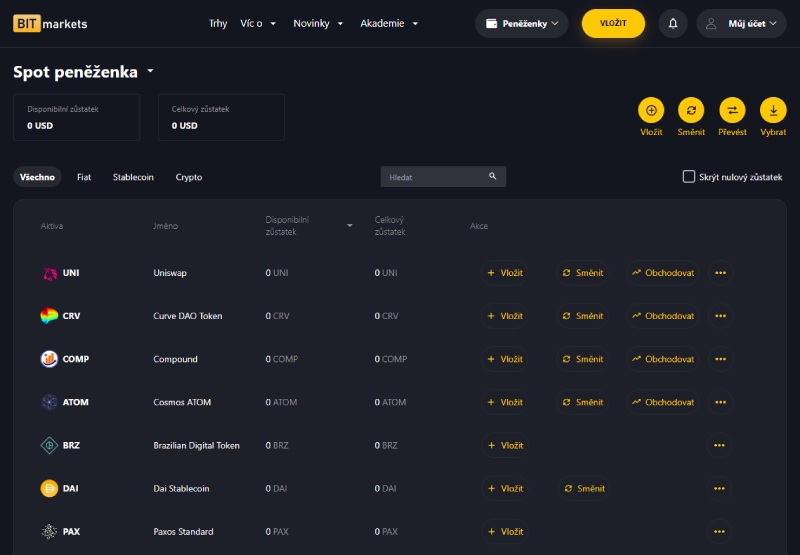The height and width of the screenshot is (555, 800).
Task: Open more options for UNI row
Action: click(x=720, y=273)
